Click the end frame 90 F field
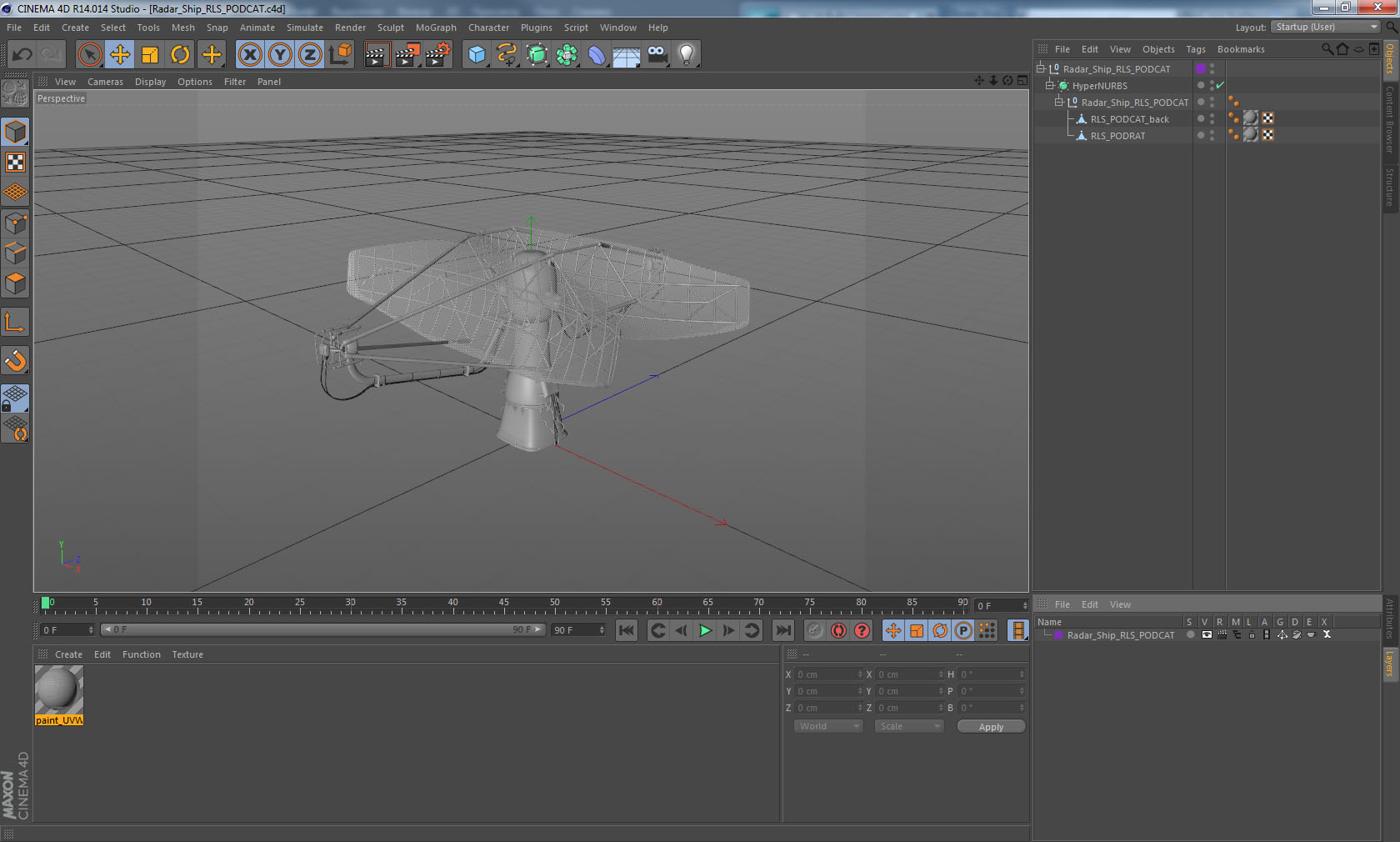Viewport: 1400px width, 842px height. coord(578,630)
